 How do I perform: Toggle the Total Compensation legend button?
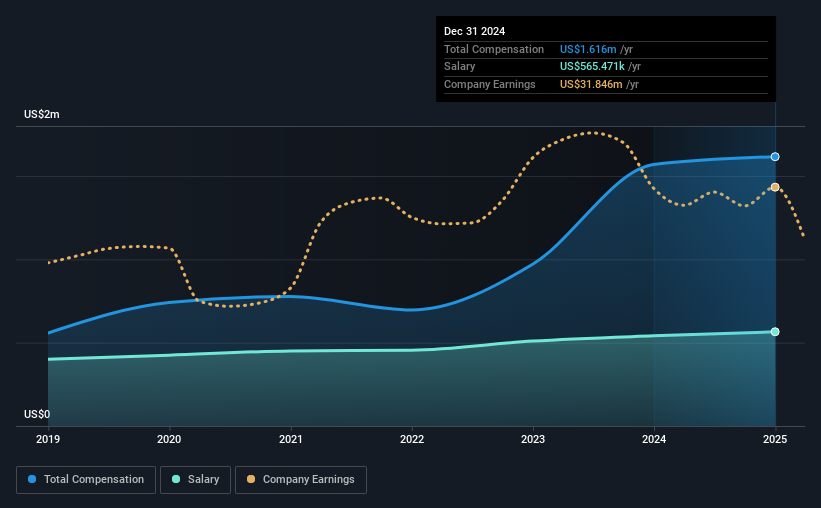86,480
